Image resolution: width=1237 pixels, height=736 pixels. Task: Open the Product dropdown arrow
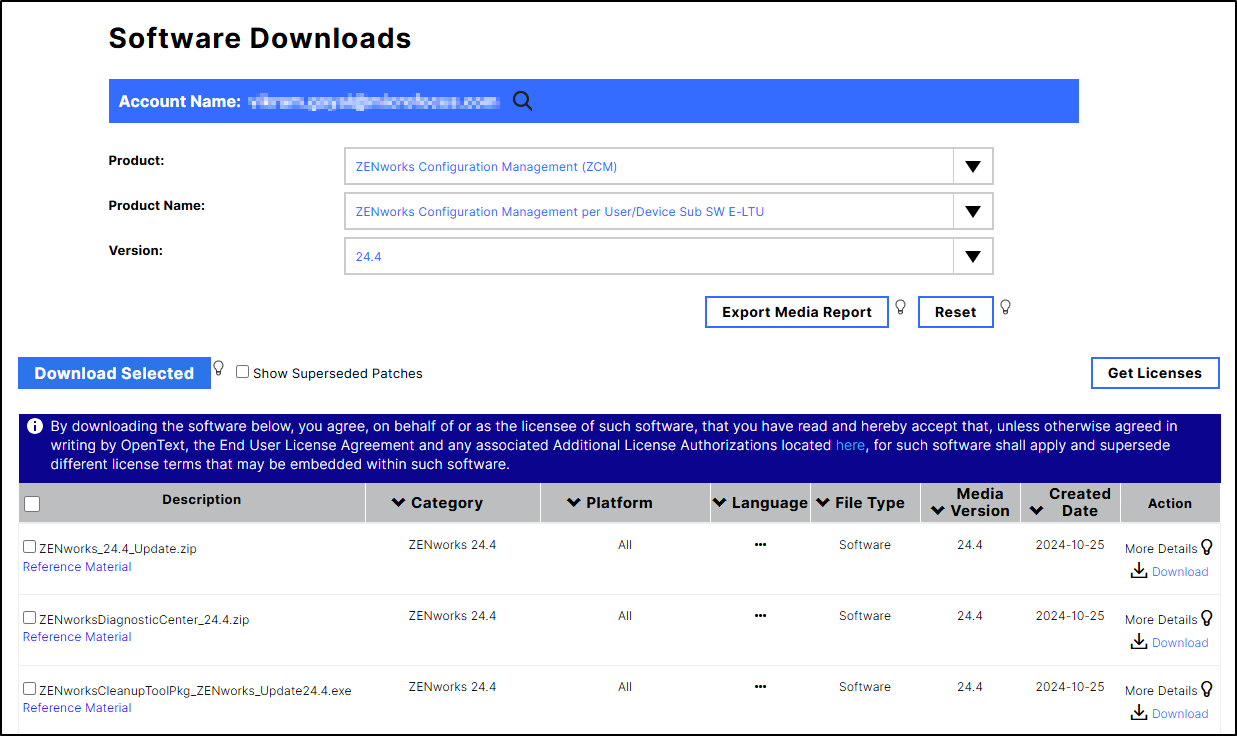click(x=972, y=167)
